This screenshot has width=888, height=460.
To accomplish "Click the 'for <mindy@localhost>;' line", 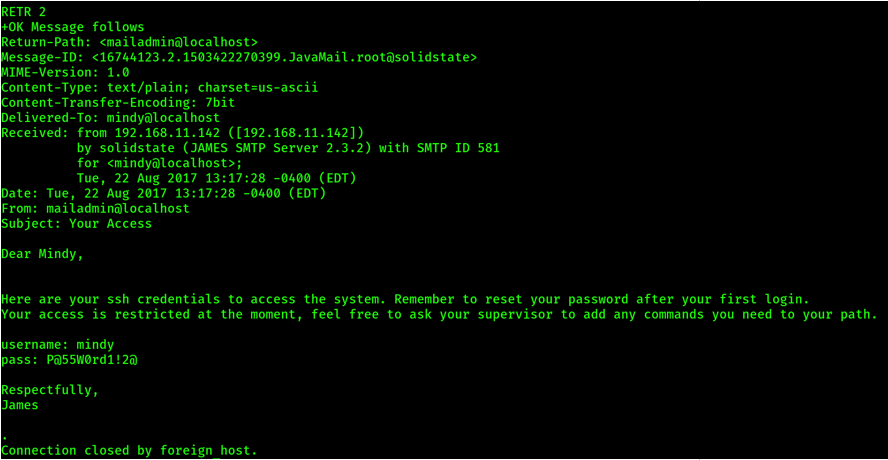I will pyautogui.click(x=159, y=163).
